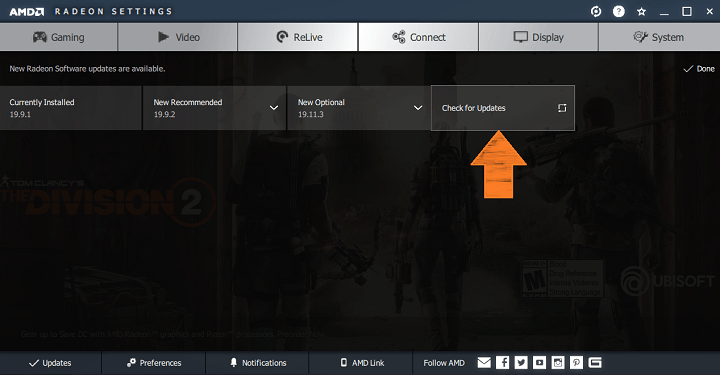Click the gear-wrench icon on System tab
Screen dimensions: 720x375
(641, 37)
